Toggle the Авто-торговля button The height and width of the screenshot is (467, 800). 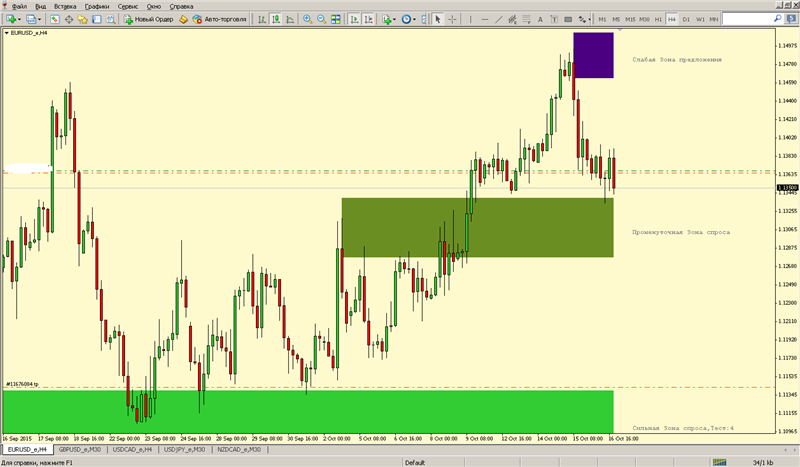(x=219, y=19)
